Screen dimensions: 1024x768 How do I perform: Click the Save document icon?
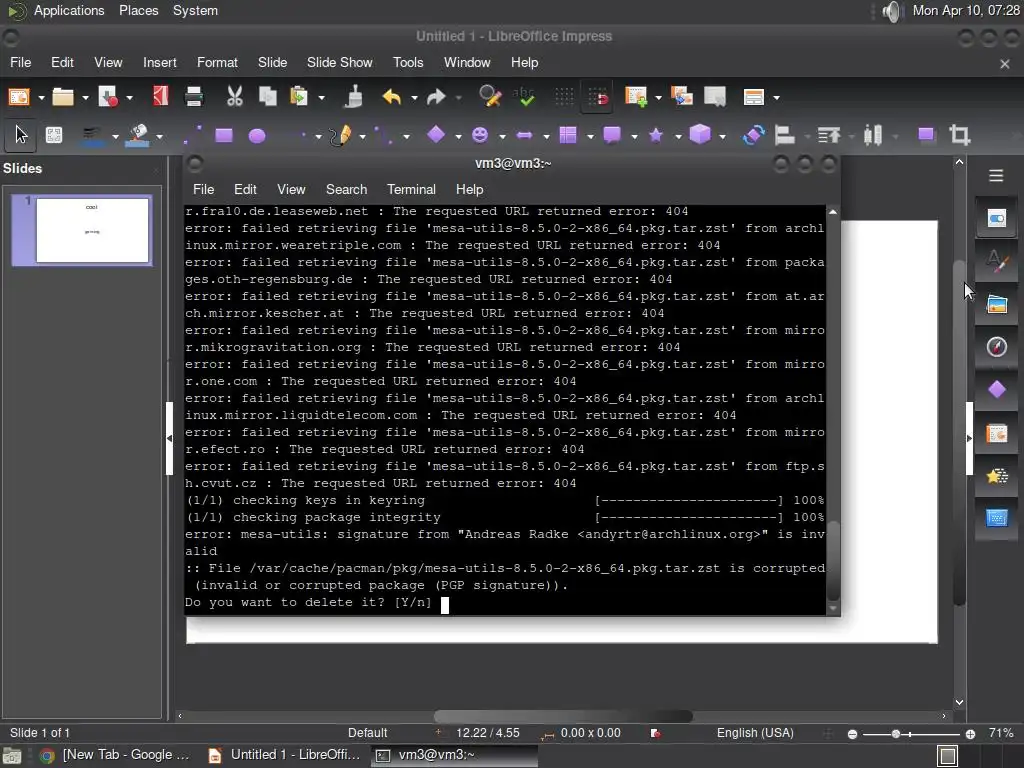[107, 97]
